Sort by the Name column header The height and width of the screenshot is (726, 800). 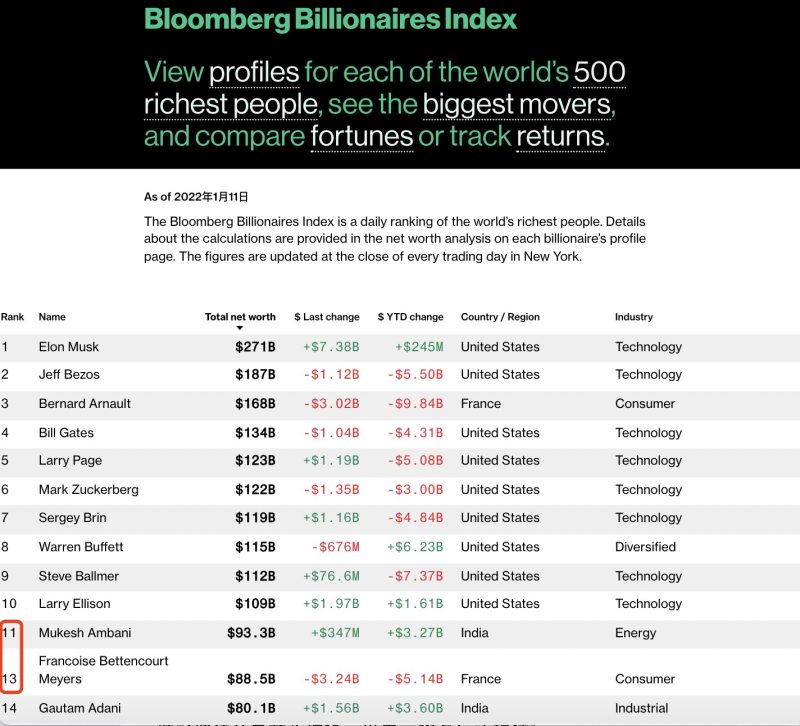(x=52, y=317)
